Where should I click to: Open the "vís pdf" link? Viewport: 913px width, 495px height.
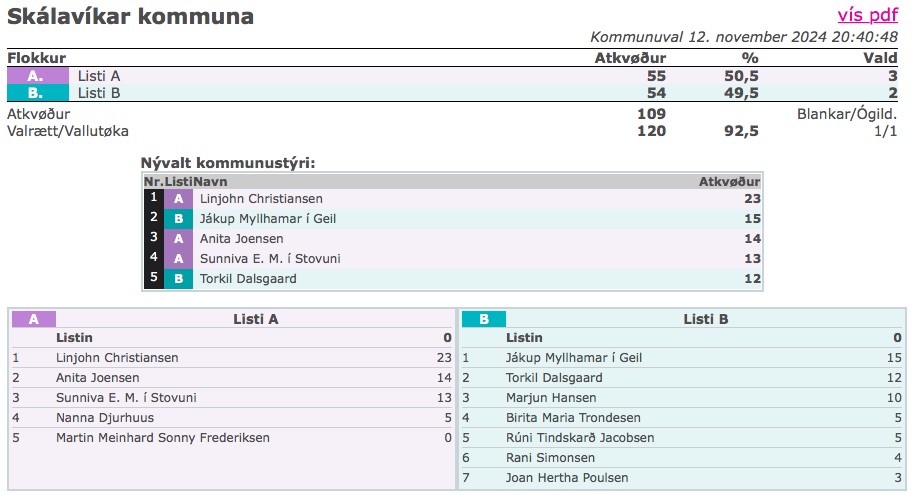coord(867,15)
